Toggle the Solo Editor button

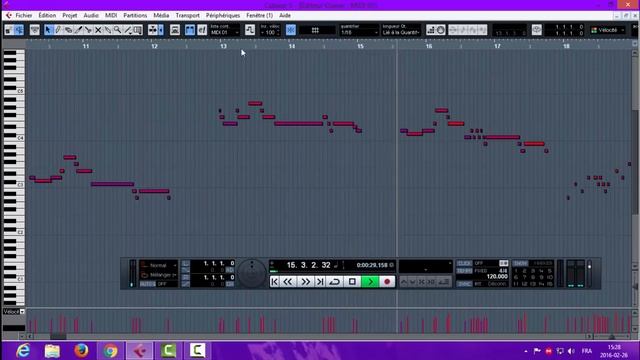[9, 30]
